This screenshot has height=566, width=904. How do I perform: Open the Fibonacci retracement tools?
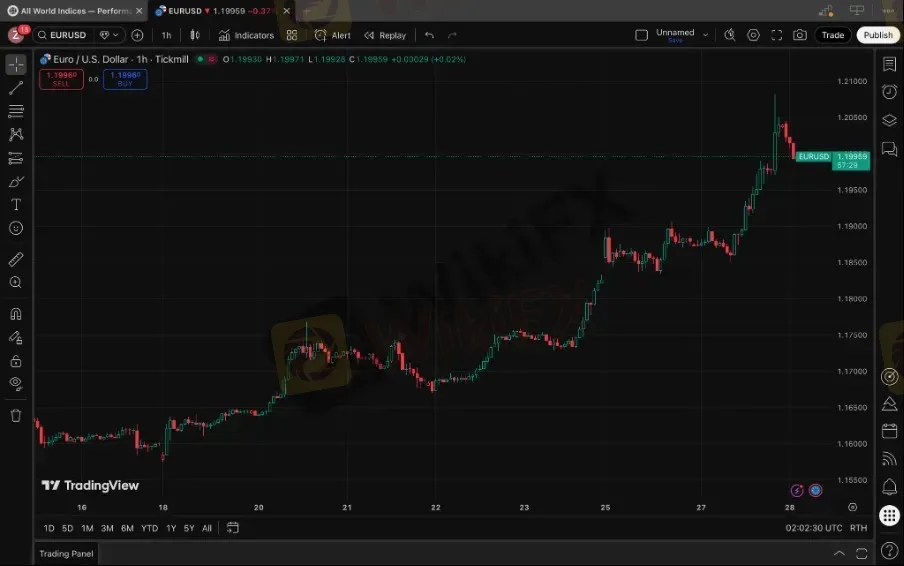click(x=16, y=111)
